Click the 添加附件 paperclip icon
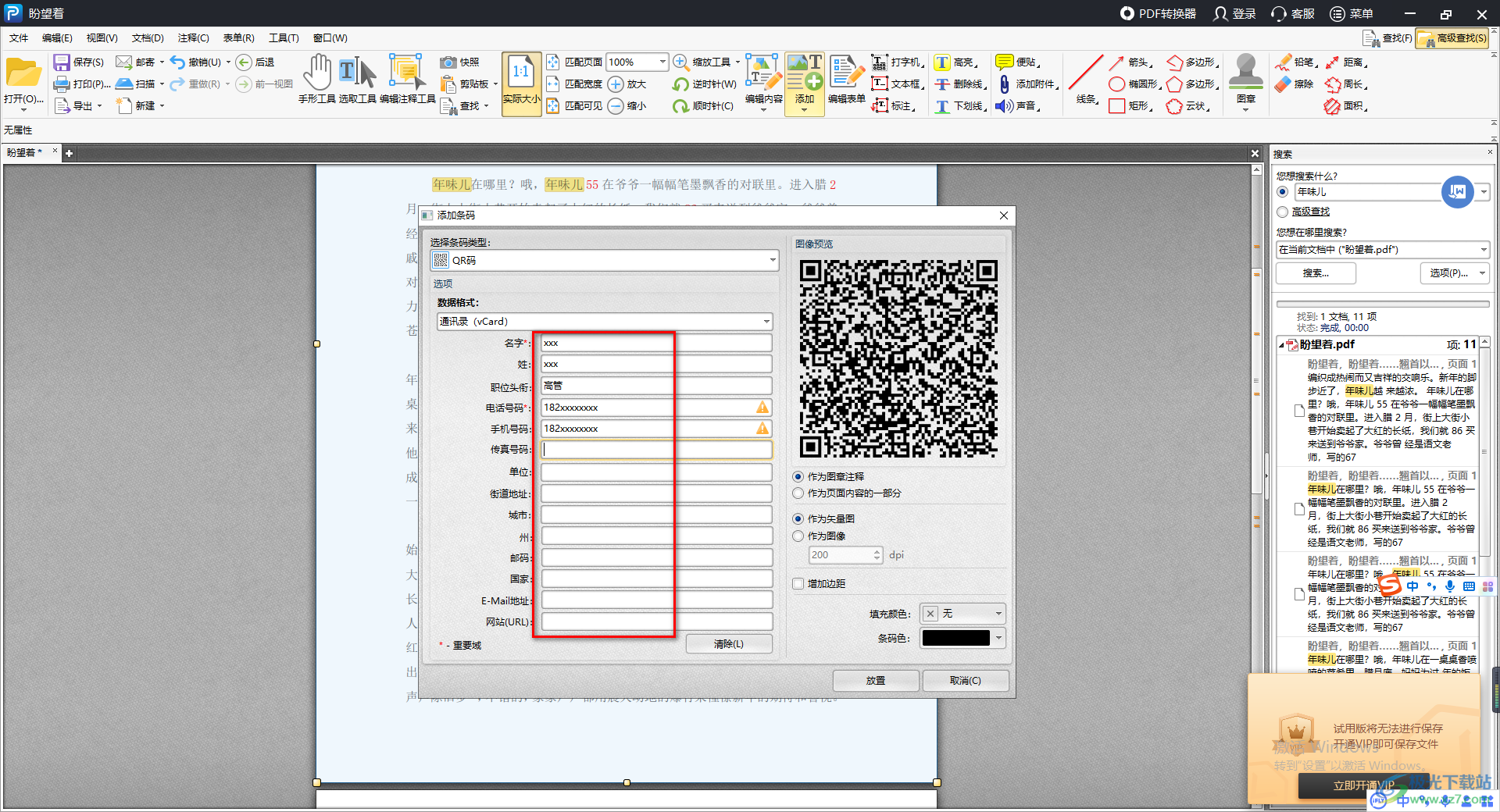The width and height of the screenshot is (1500, 812). [1005, 84]
